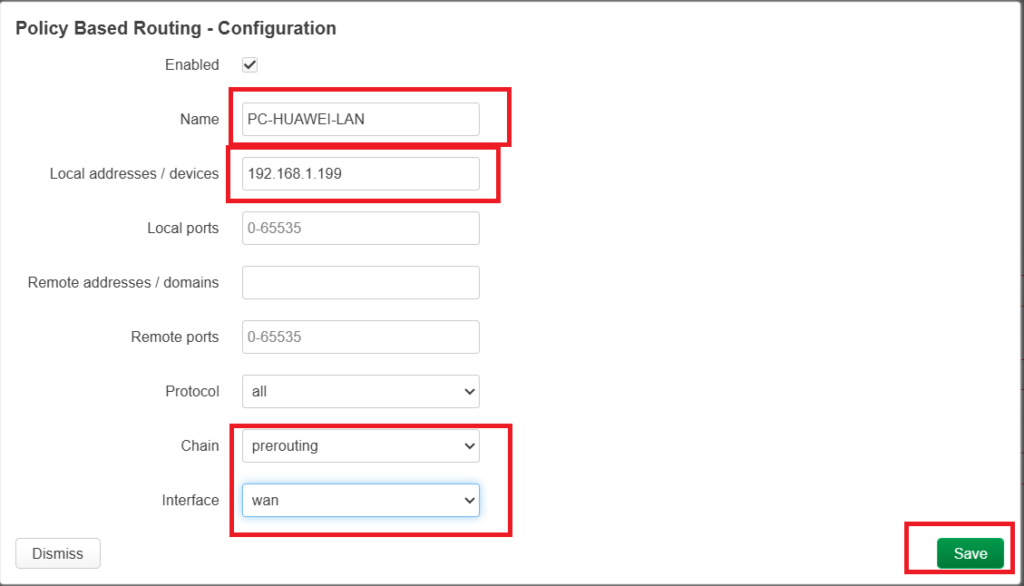Focus the Local addresses / devices input
The image size is (1024, 586).
pos(360,173)
